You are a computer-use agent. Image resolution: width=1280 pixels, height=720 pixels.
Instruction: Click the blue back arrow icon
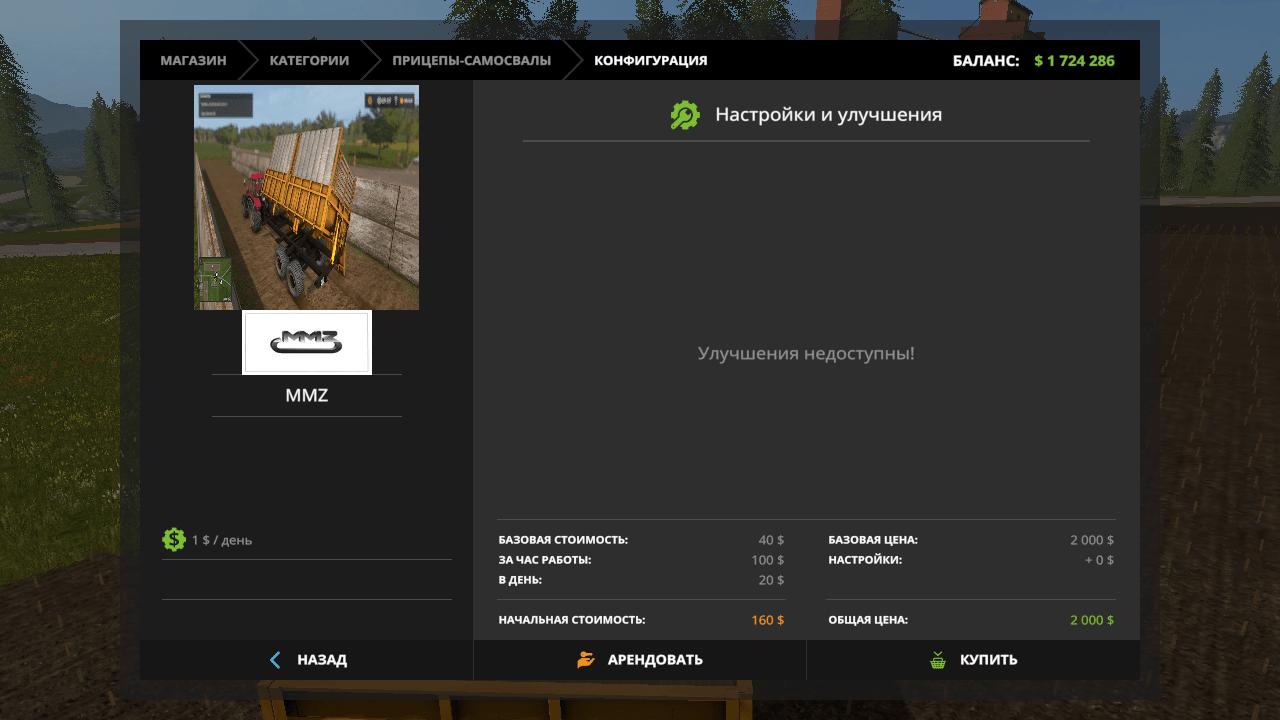(276, 660)
